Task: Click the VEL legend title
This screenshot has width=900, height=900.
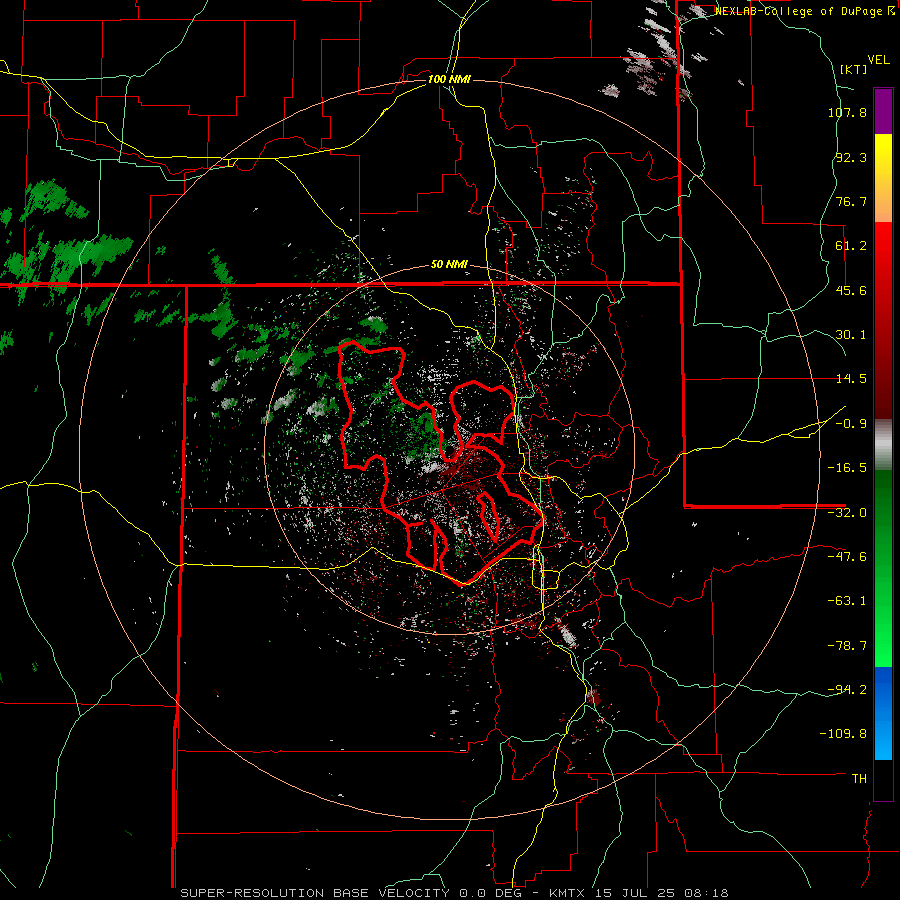Action: point(878,60)
